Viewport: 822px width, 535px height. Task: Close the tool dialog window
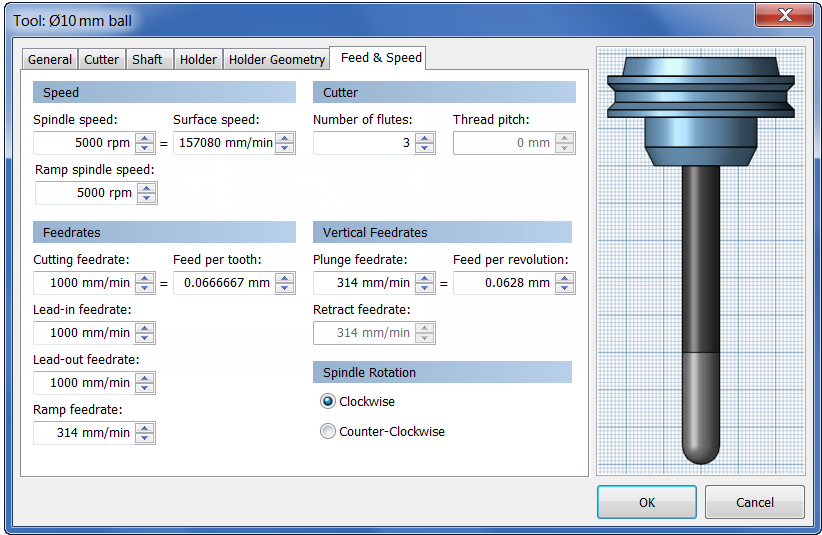pyautogui.click(x=784, y=15)
